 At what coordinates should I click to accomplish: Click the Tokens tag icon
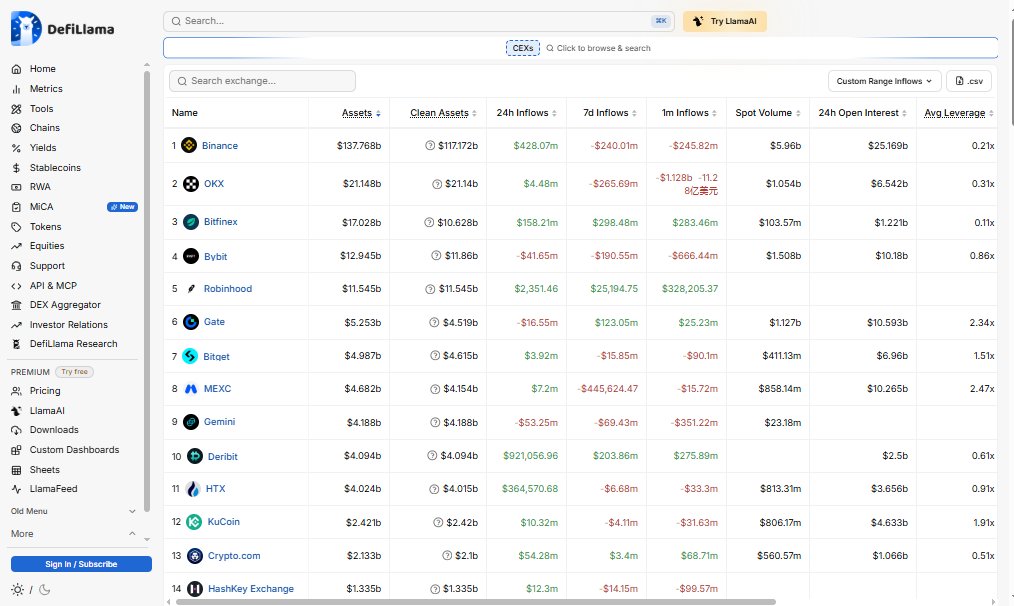pos(17,227)
